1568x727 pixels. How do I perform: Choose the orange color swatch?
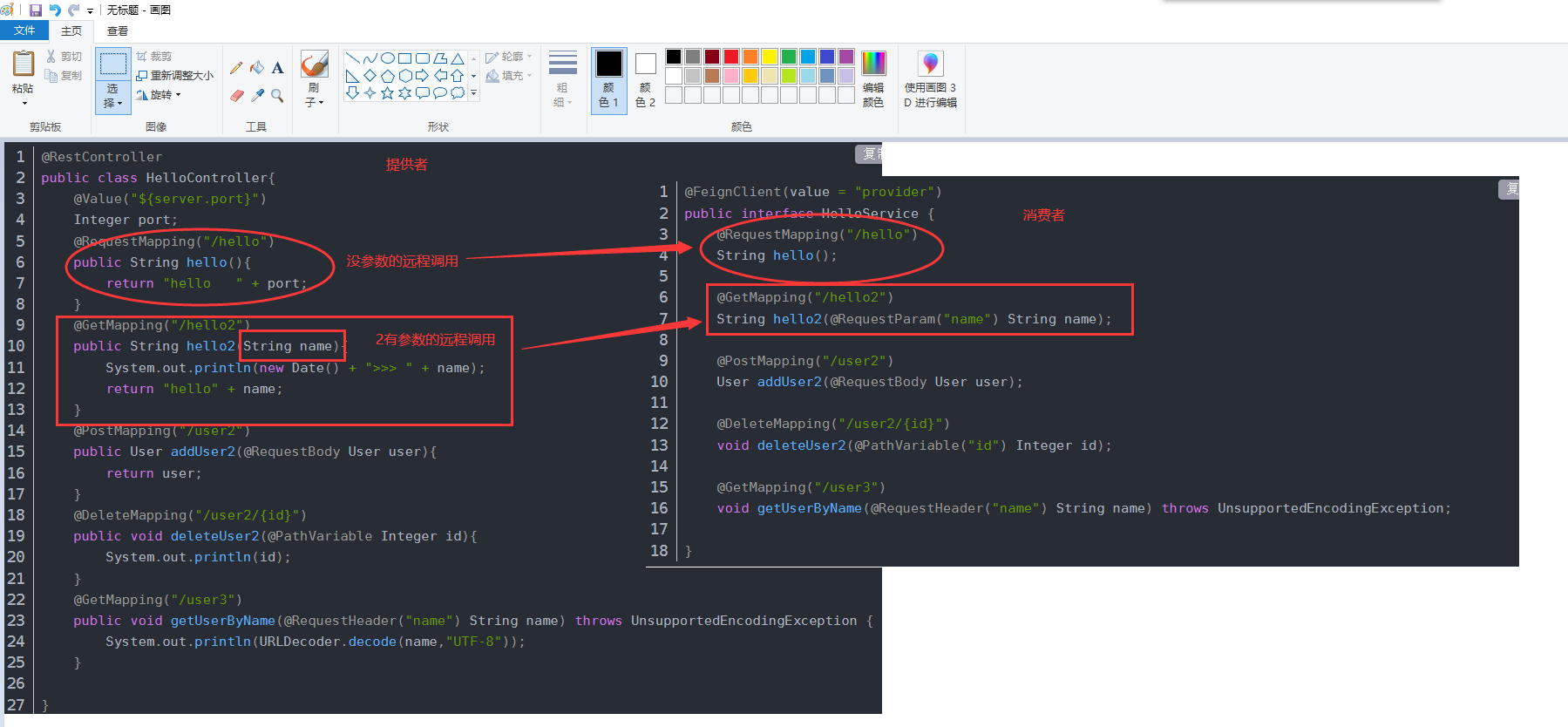750,57
